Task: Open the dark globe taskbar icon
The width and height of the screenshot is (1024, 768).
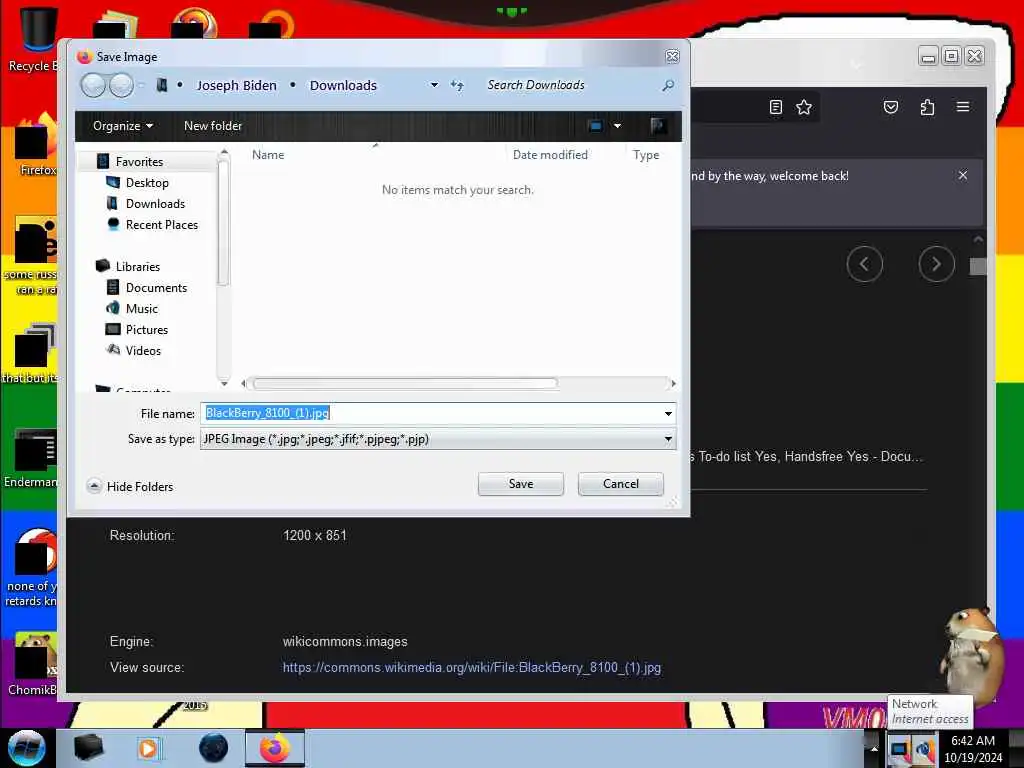Action: [x=214, y=748]
